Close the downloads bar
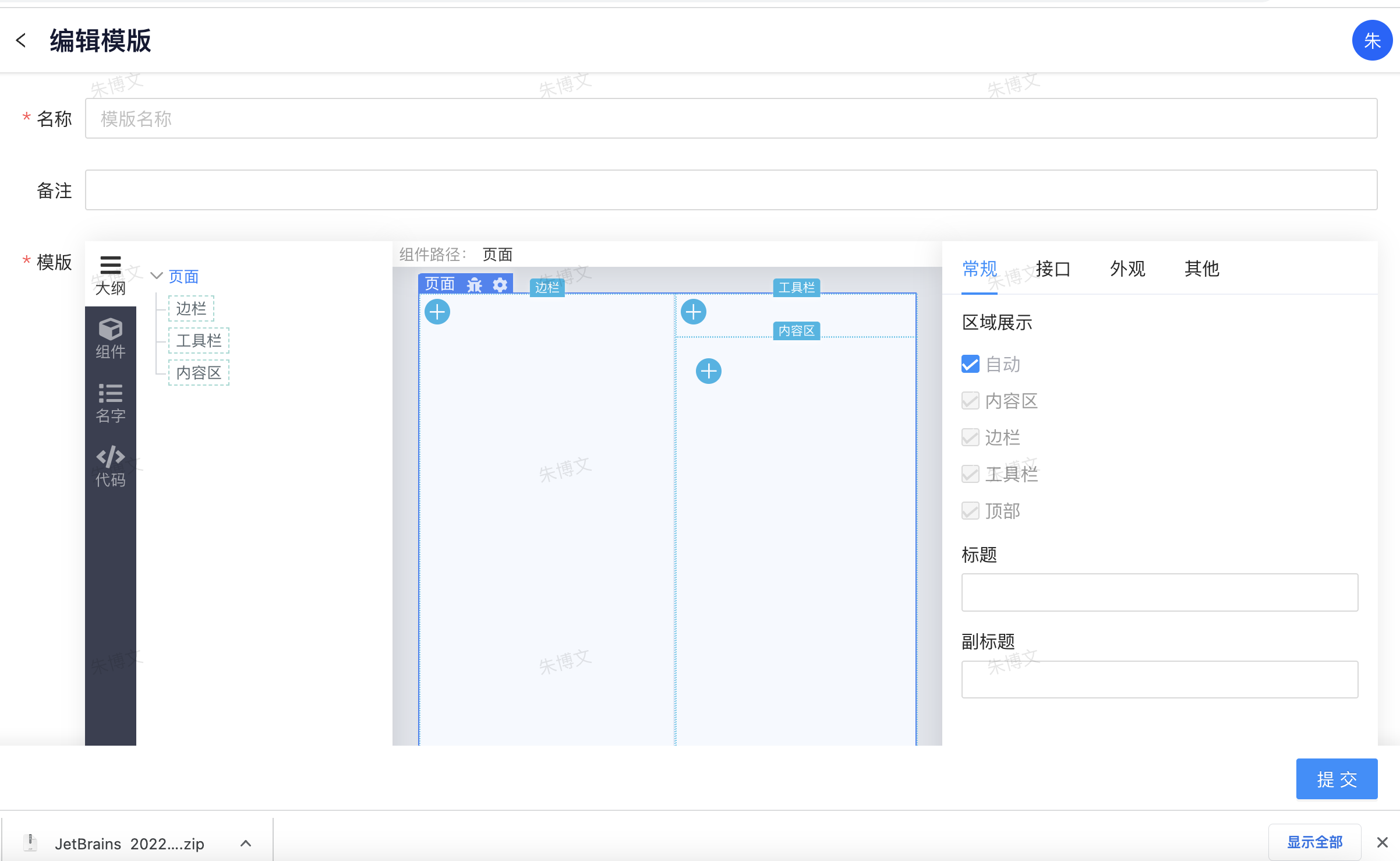Image resolution: width=1400 pixels, height=861 pixels. click(x=1383, y=842)
